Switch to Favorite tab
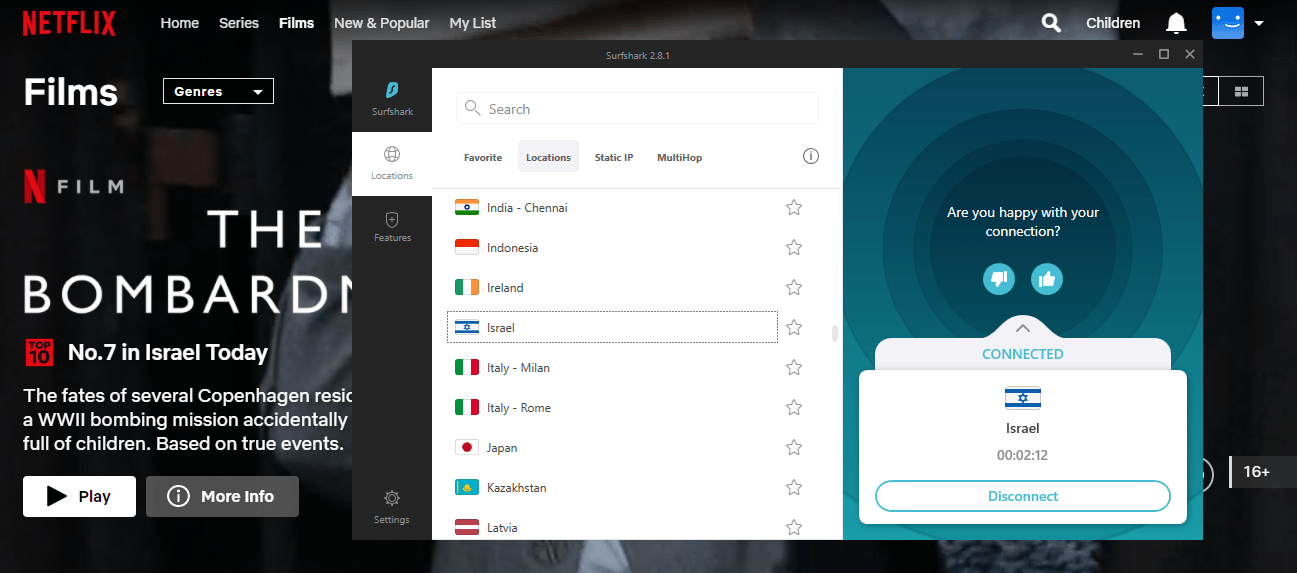This screenshot has width=1297, height=573. click(483, 157)
